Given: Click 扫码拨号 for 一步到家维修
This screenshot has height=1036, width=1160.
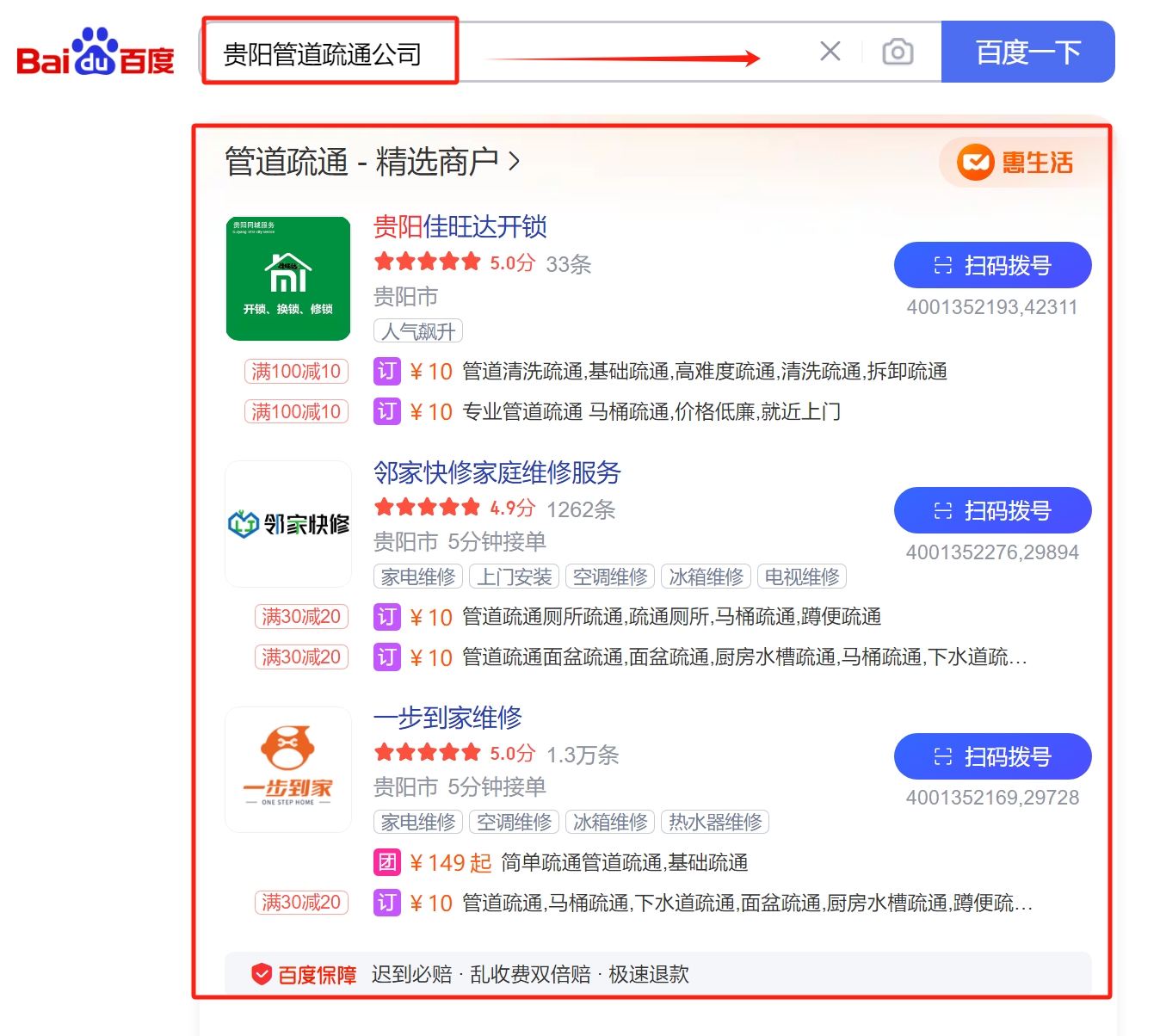Looking at the screenshot, I should click(x=992, y=756).
